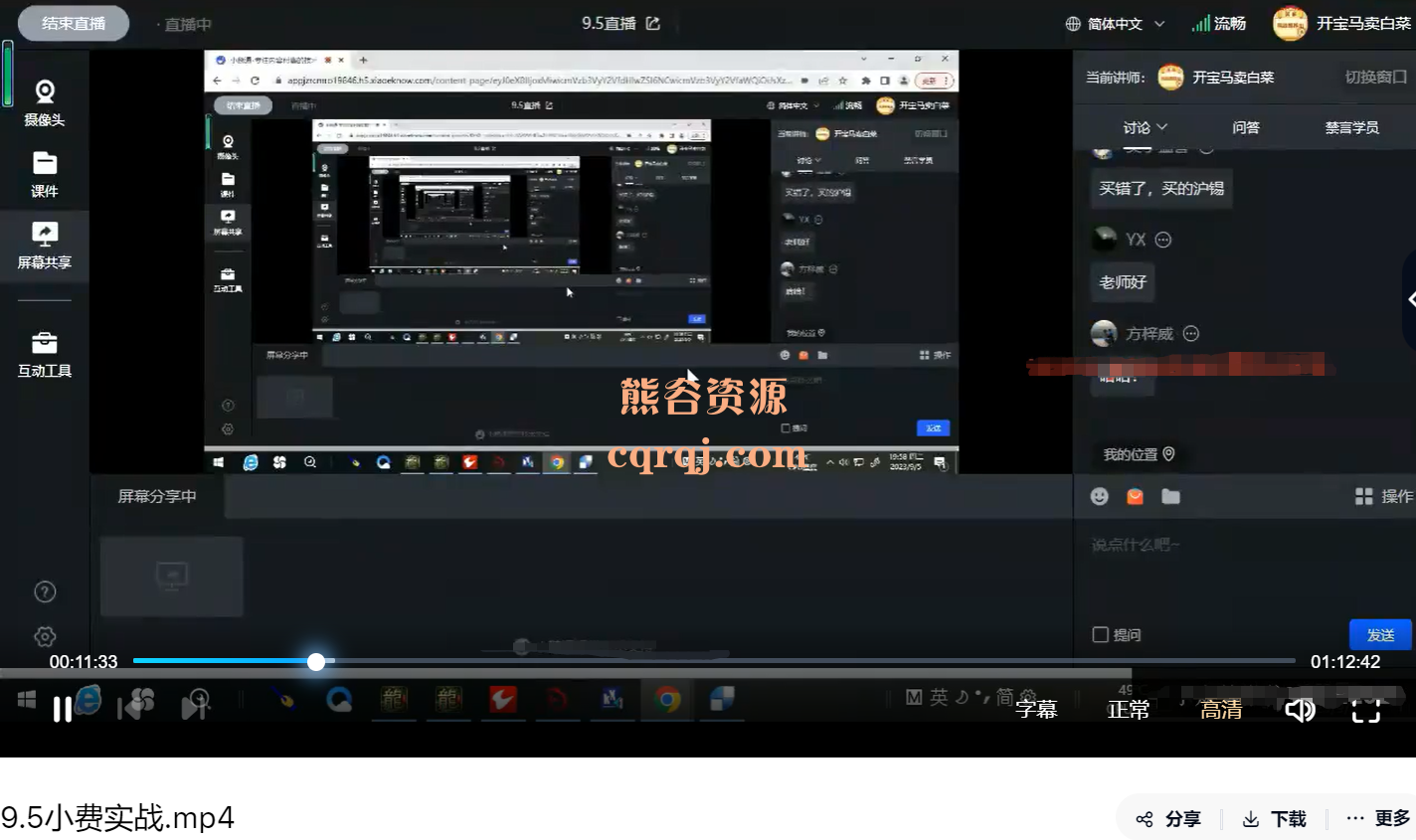Open more options beside user YX
The height and width of the screenshot is (840, 1416).
1163,240
